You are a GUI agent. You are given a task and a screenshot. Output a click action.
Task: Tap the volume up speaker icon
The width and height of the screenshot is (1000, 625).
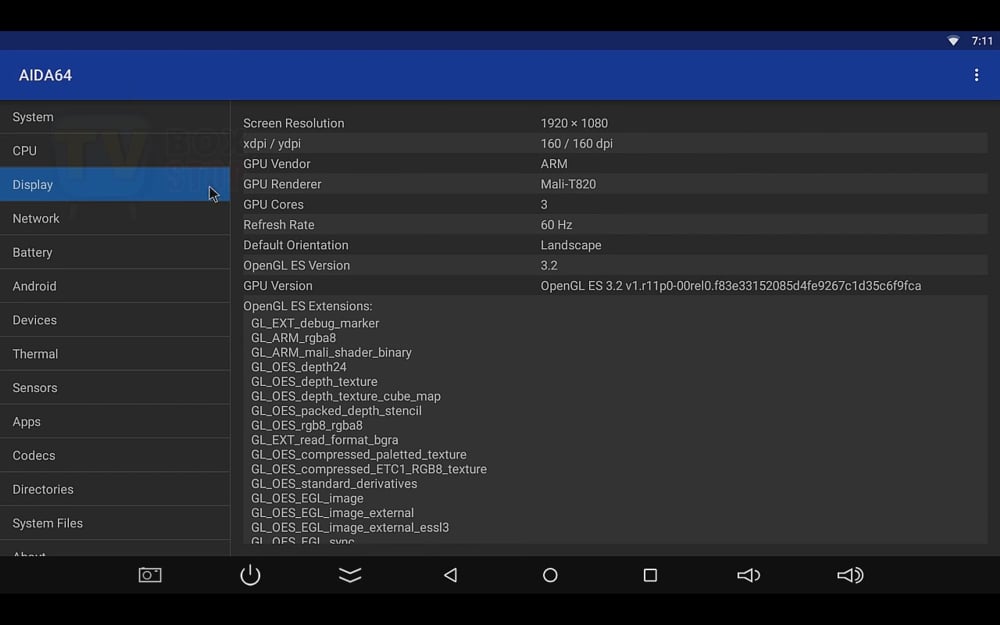[x=850, y=575]
